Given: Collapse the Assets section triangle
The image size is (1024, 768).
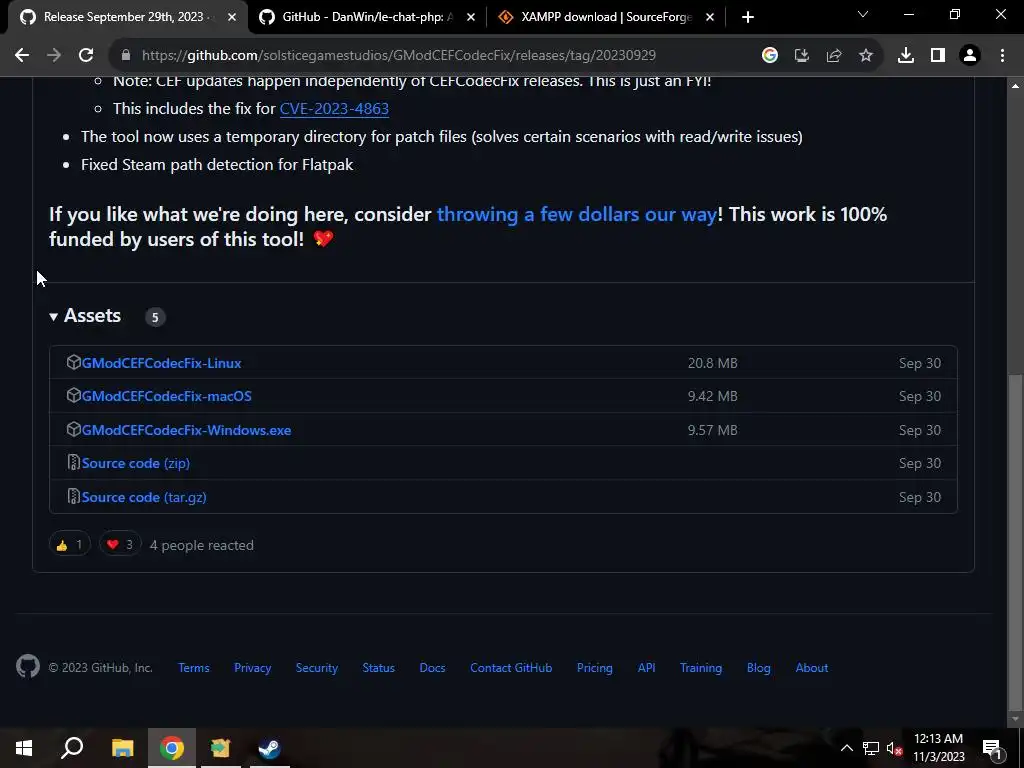Looking at the screenshot, I should 54,317.
